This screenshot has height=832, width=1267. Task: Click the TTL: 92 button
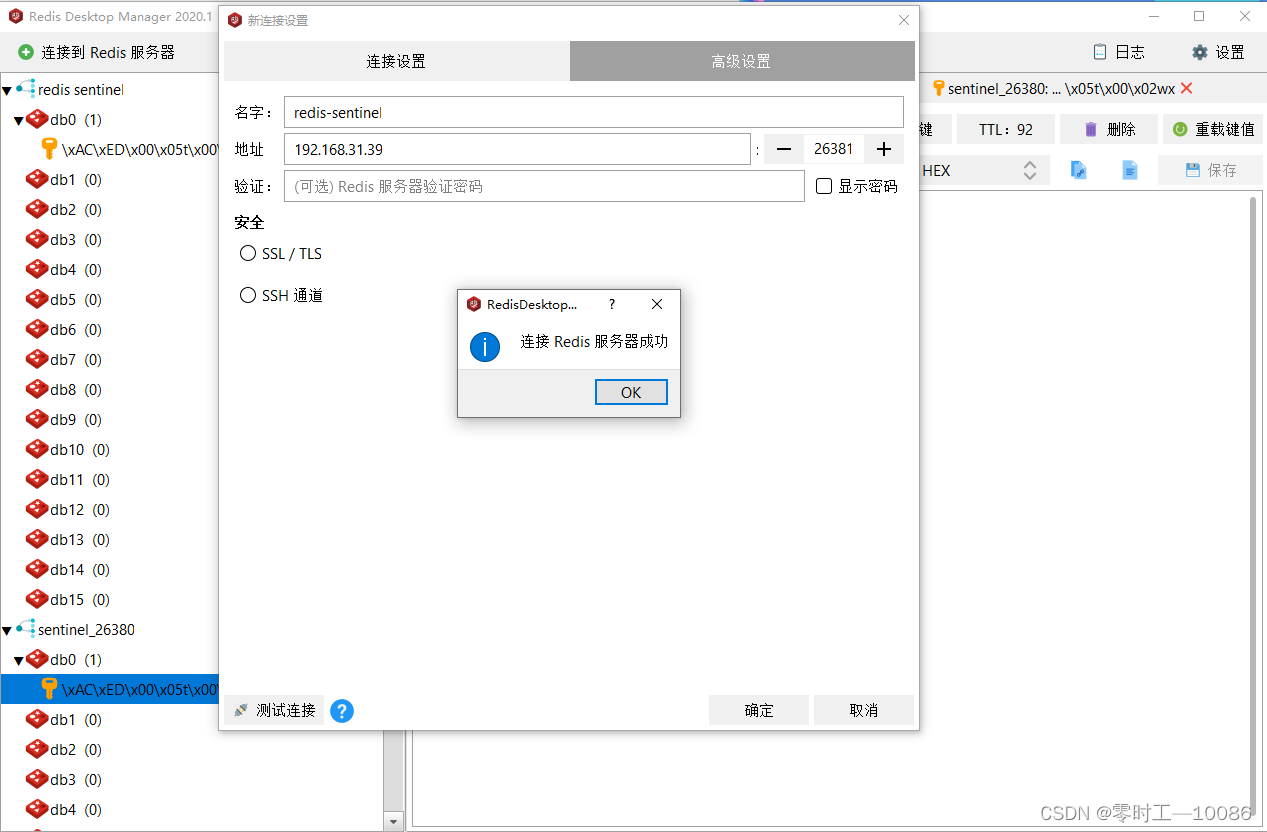point(1005,129)
